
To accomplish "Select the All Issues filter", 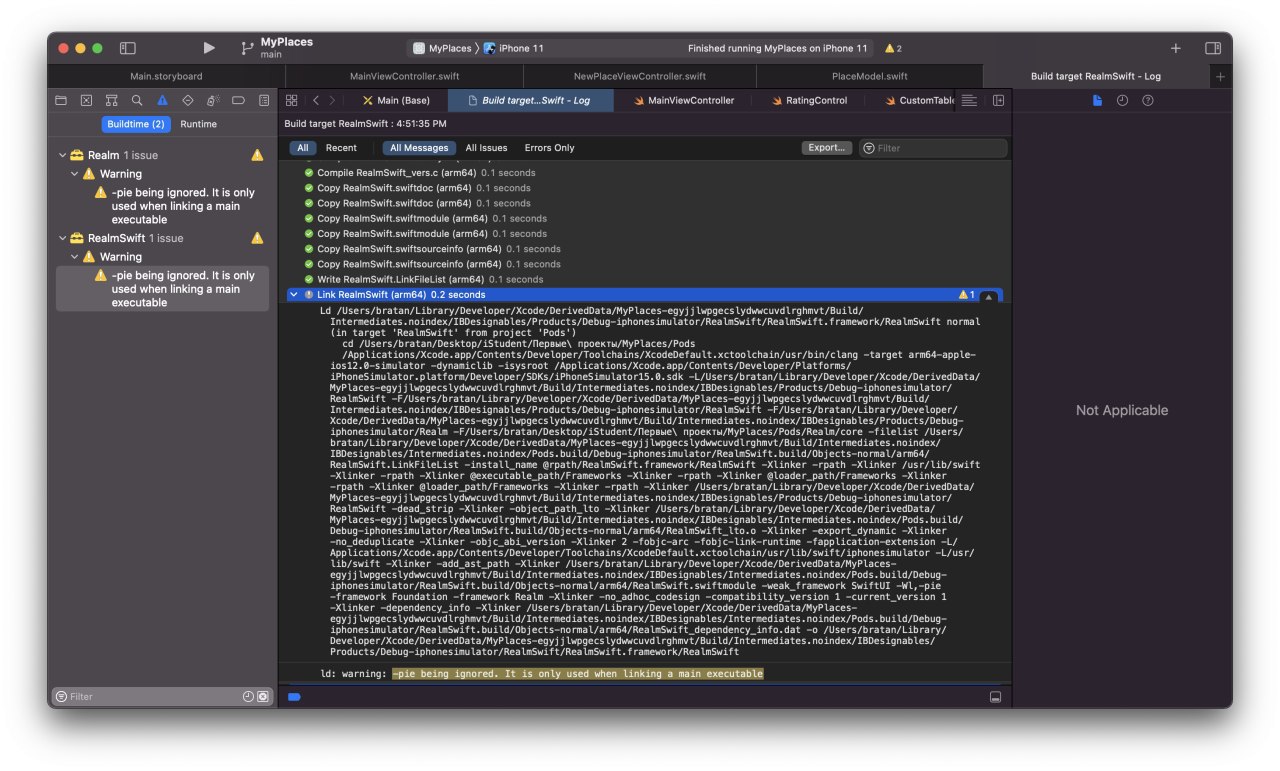I will coord(486,148).
